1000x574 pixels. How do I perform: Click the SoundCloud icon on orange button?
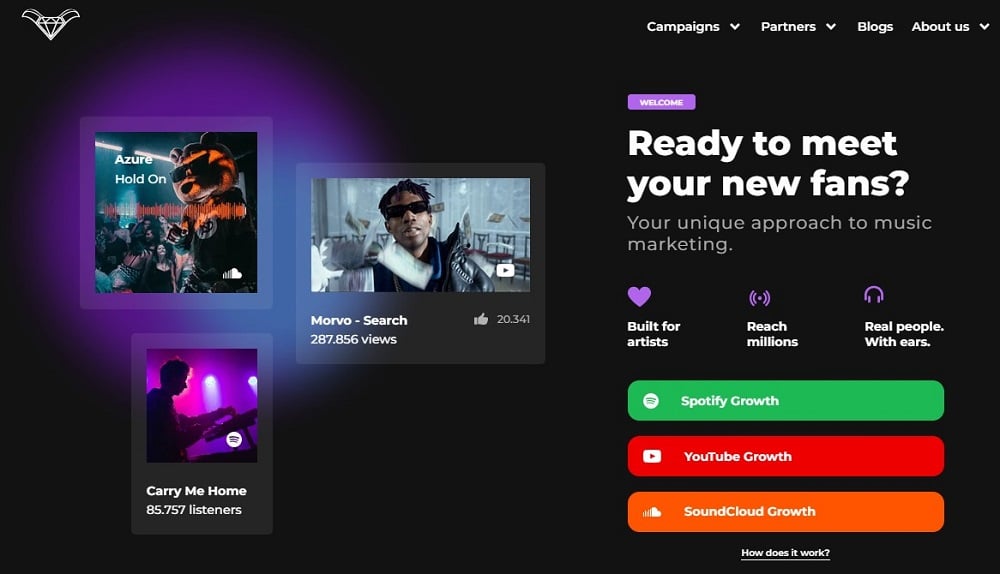pyautogui.click(x=652, y=512)
